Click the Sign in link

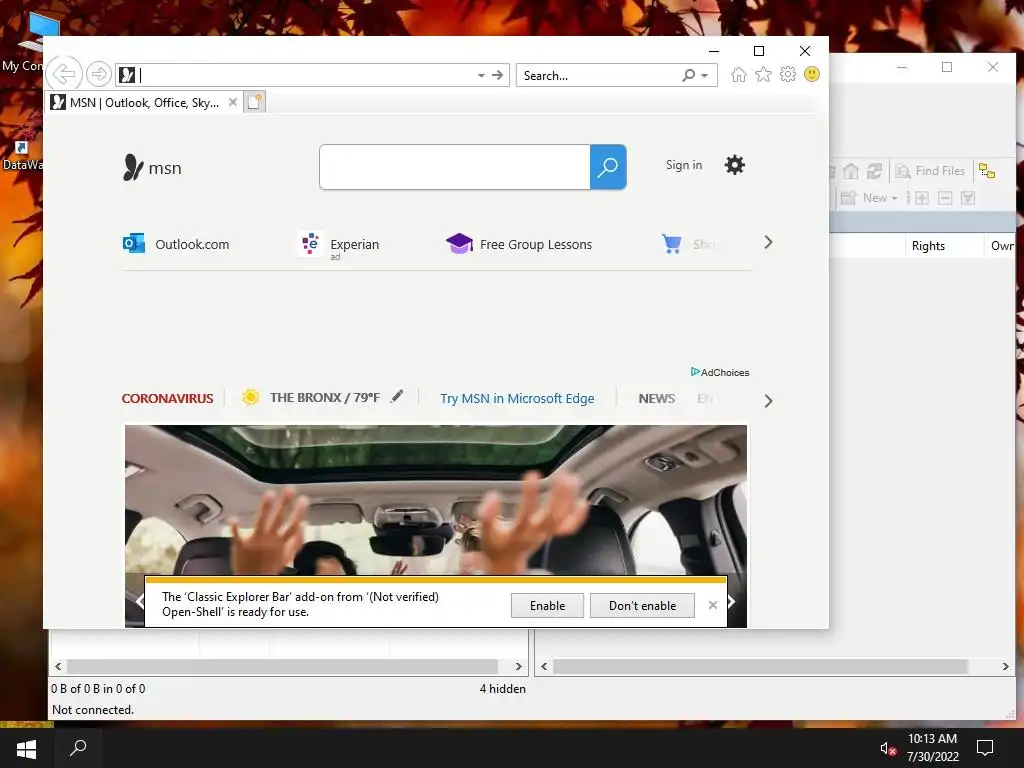684,165
